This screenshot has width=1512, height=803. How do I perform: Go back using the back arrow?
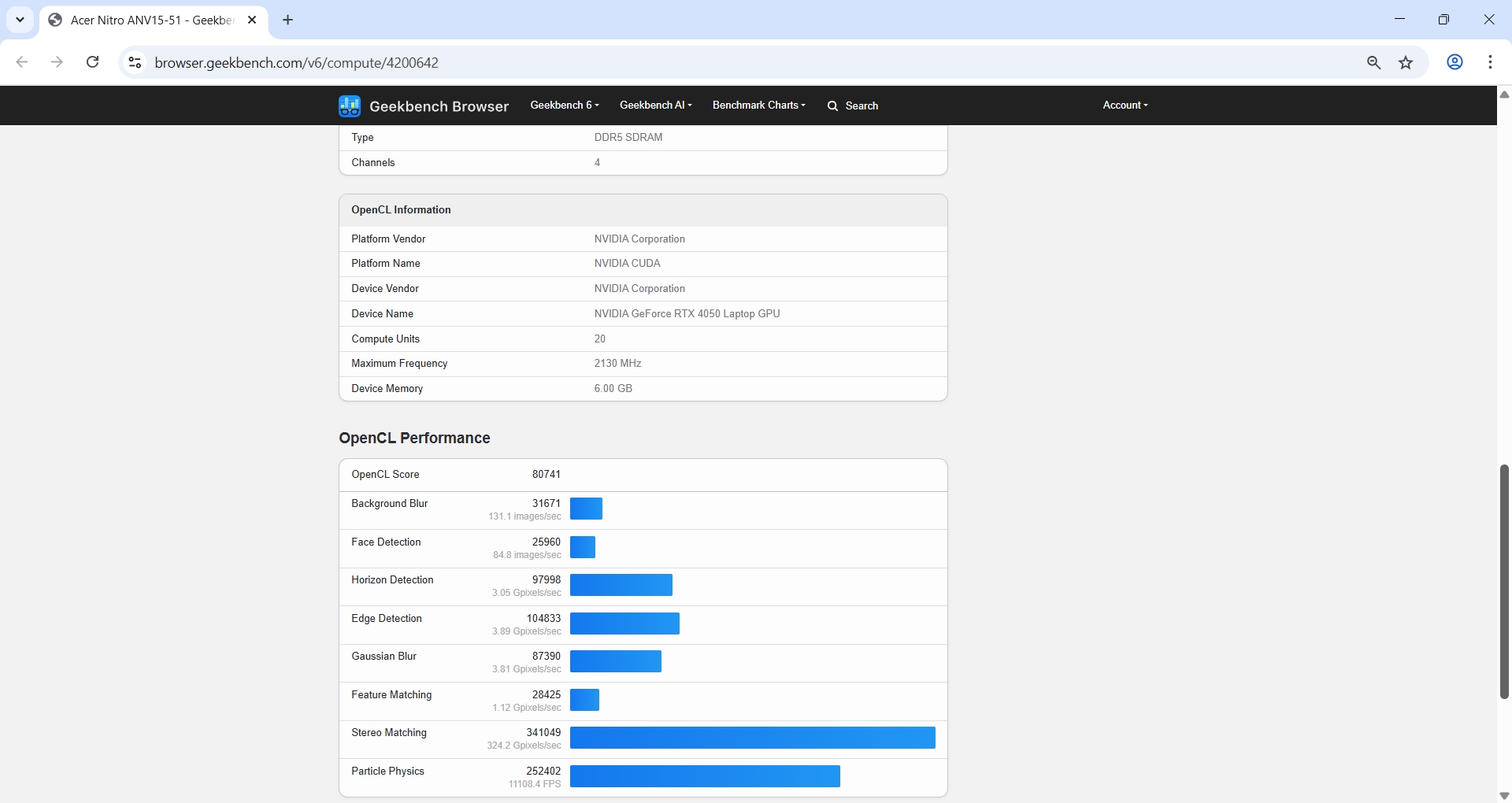22,62
